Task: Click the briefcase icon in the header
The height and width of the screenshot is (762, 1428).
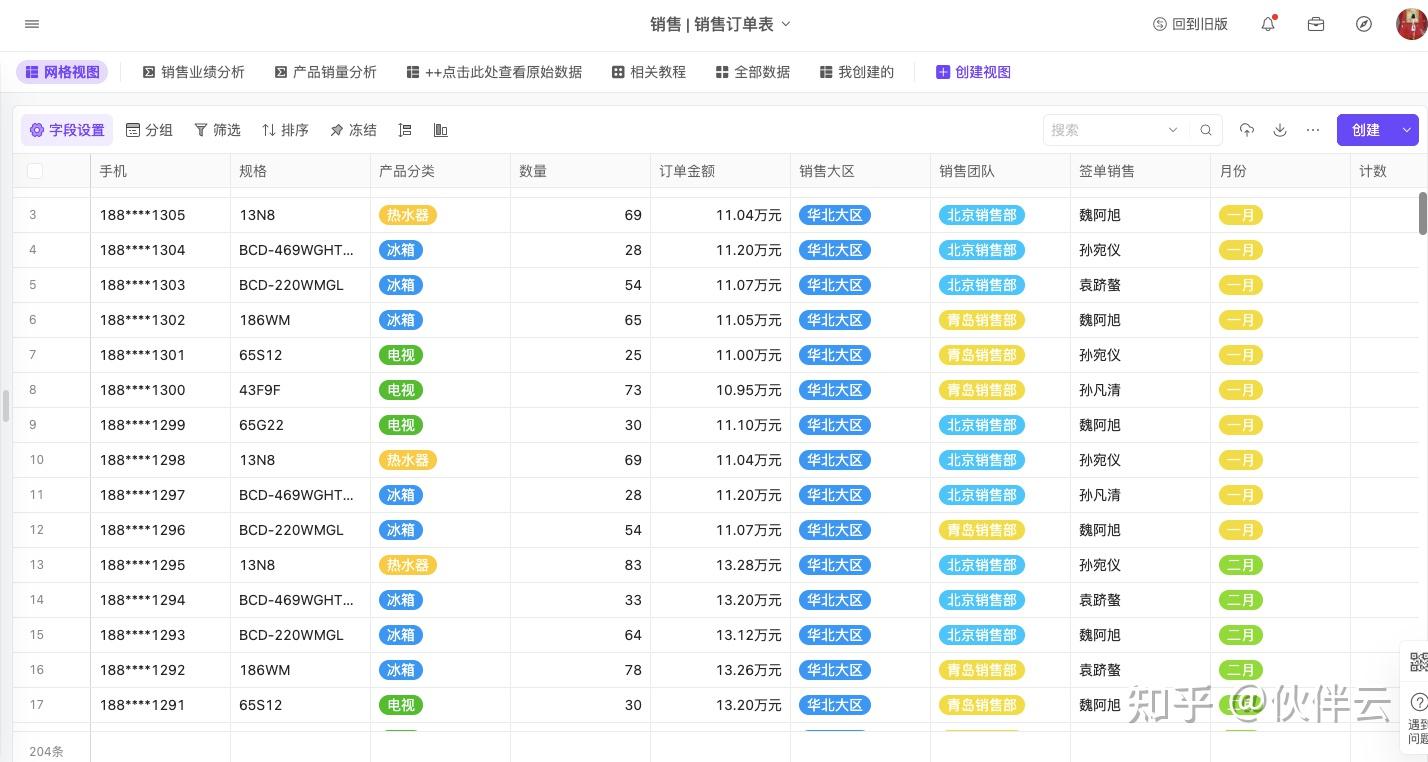Action: coord(1316,24)
